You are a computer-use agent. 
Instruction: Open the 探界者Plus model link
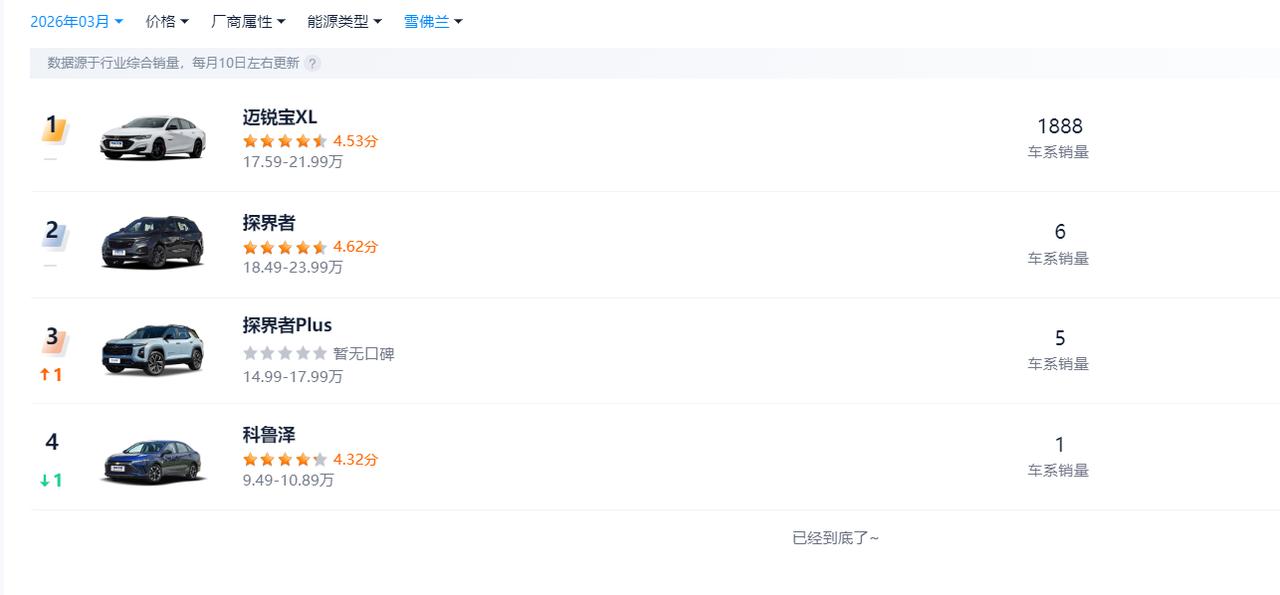point(287,325)
